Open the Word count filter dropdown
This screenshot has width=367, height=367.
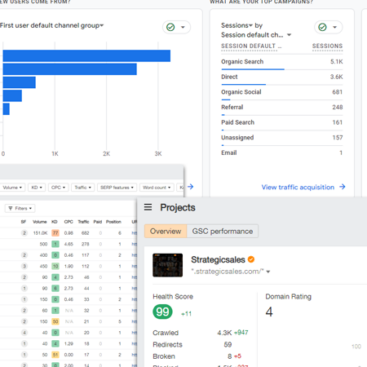pyautogui.click(x=157, y=187)
